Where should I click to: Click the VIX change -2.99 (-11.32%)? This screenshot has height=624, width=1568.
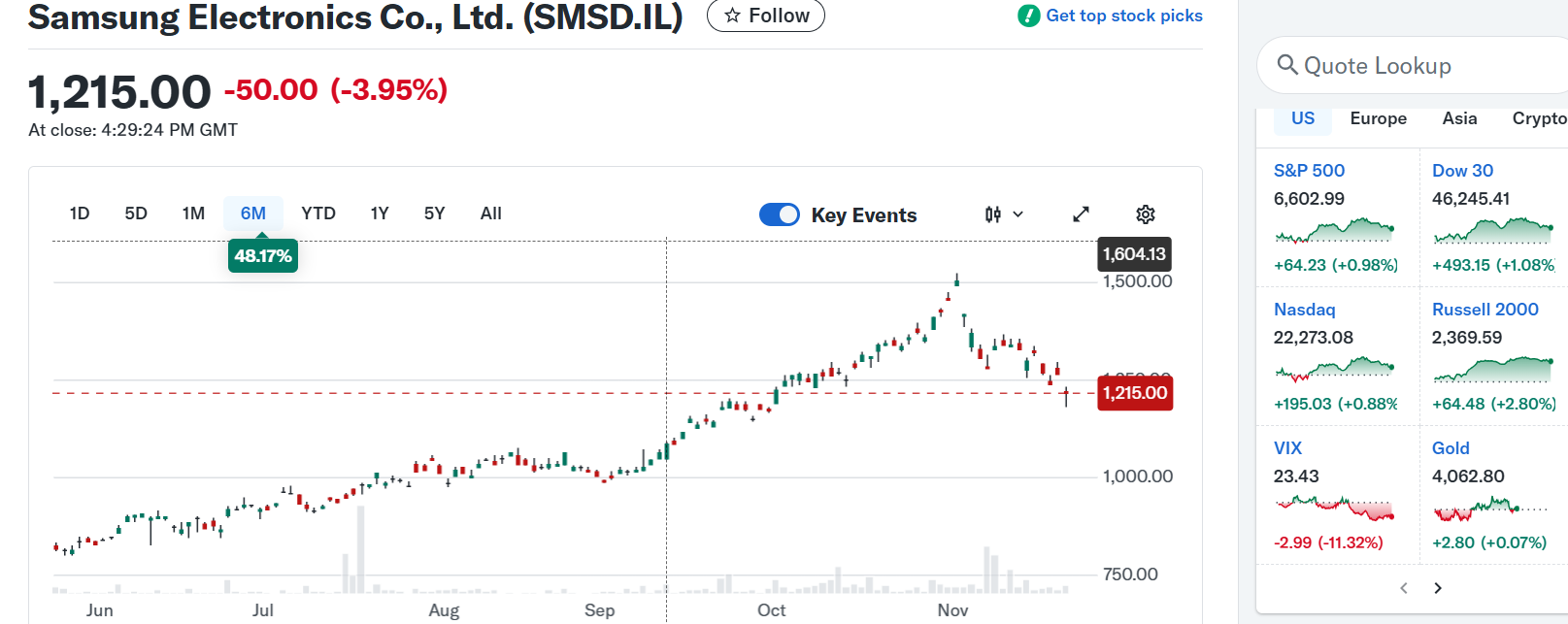(x=1328, y=542)
